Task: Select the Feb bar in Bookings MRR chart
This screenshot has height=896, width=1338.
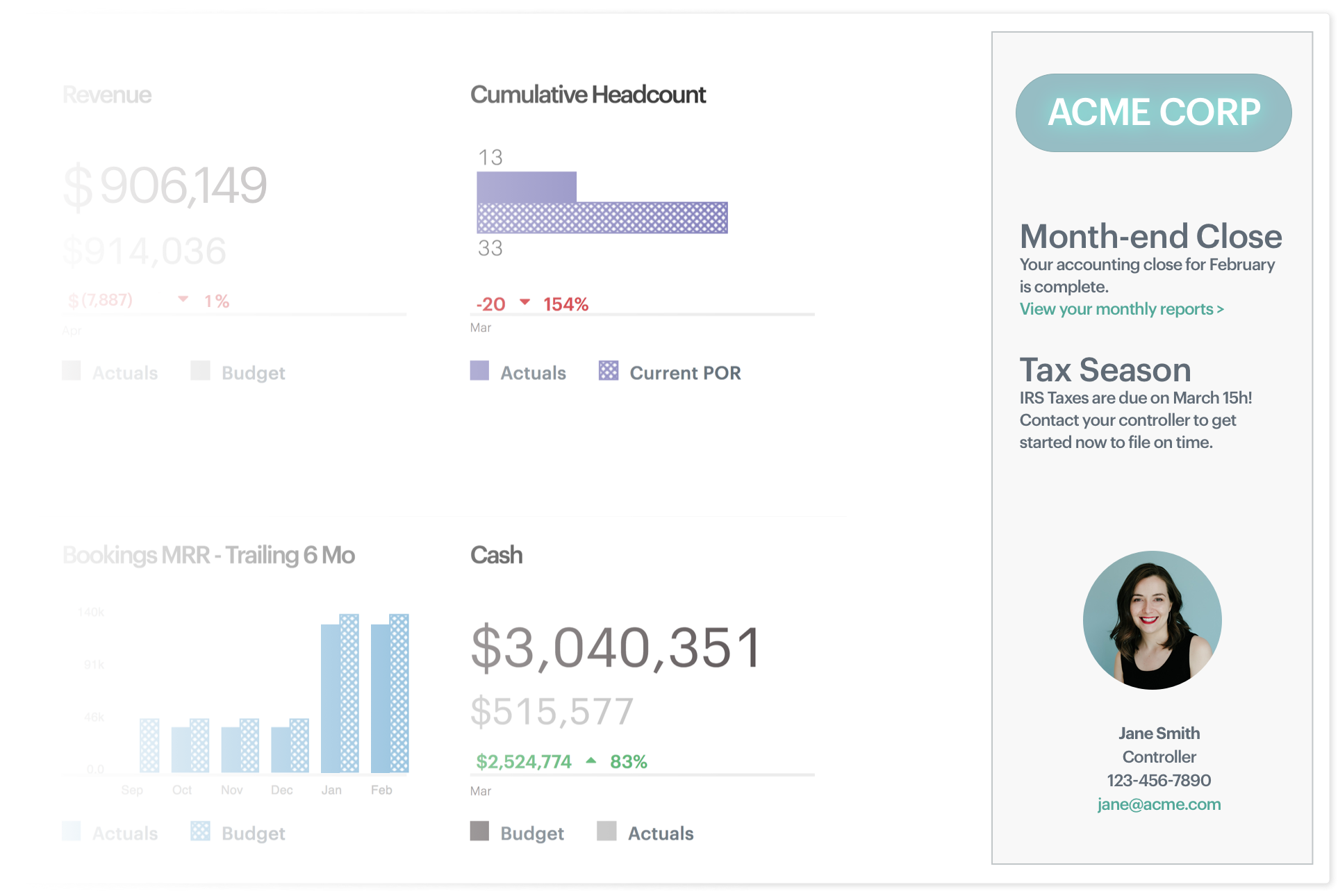Action: [390, 693]
